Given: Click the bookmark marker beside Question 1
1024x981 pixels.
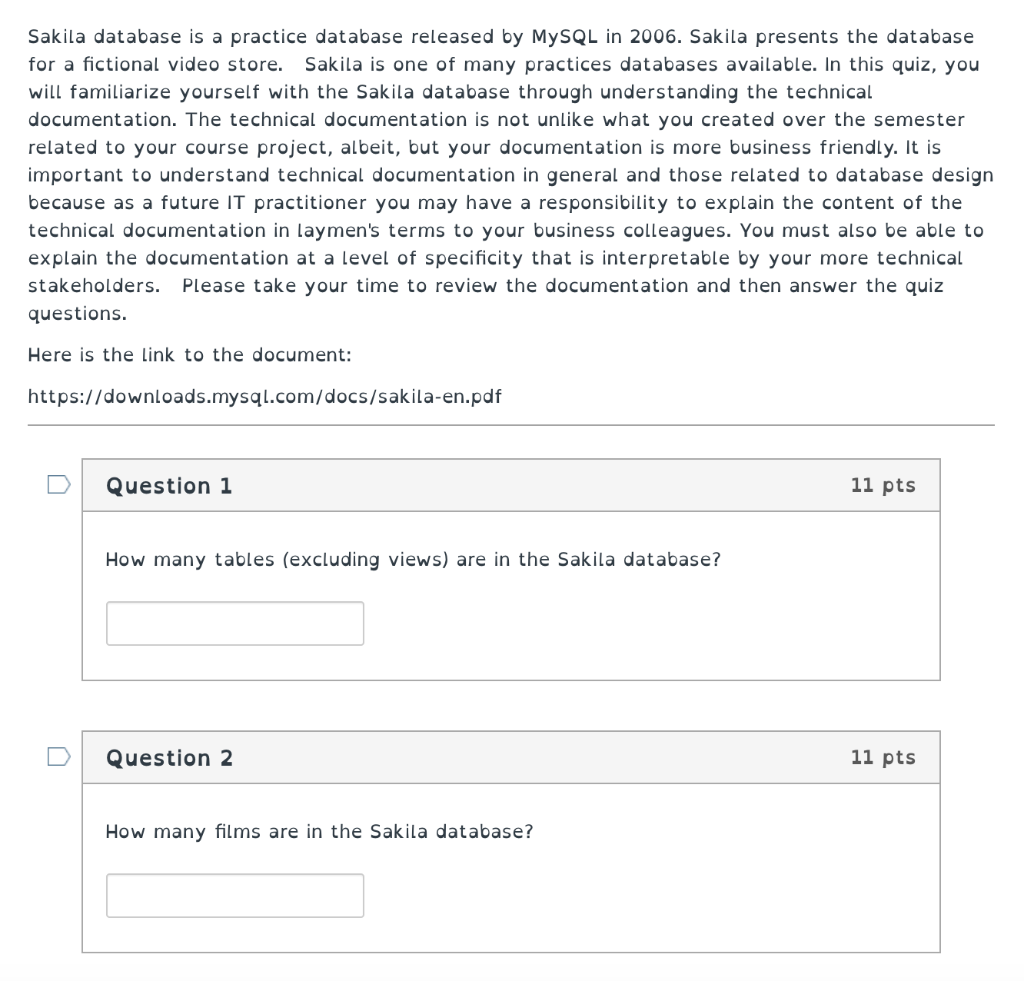Looking at the screenshot, I should pyautogui.click(x=57, y=483).
